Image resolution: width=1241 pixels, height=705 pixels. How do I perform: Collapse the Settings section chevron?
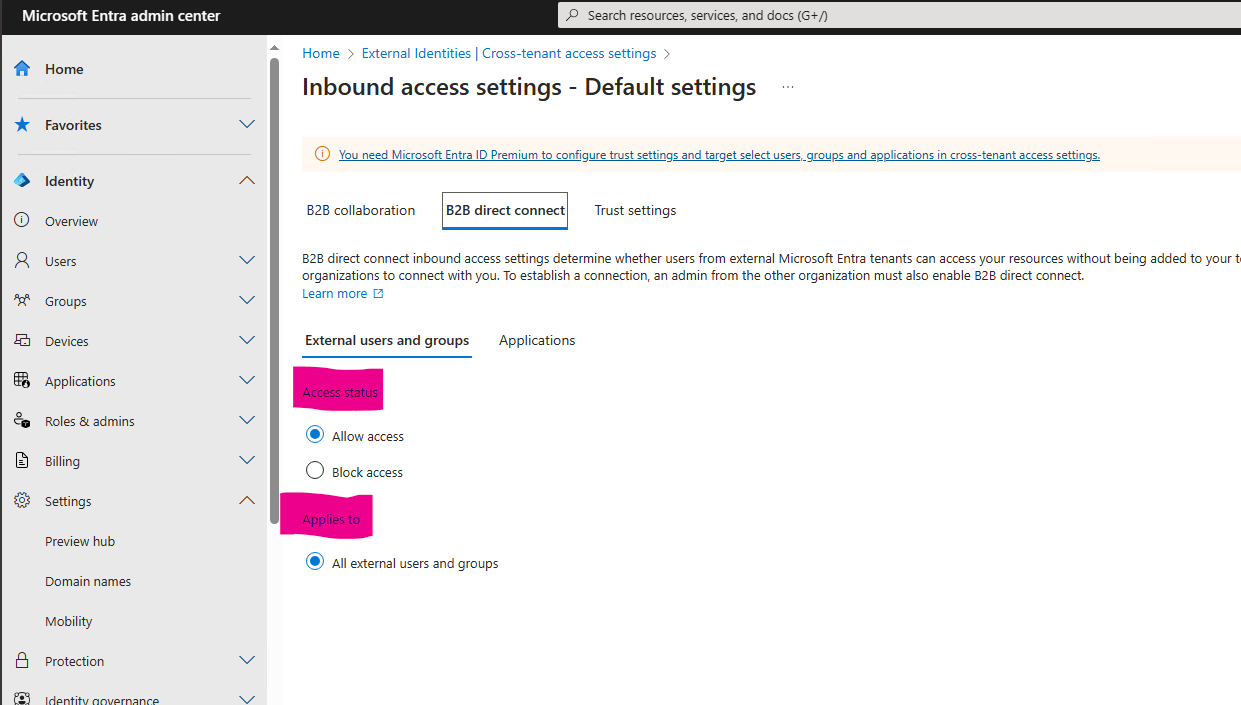coord(247,500)
